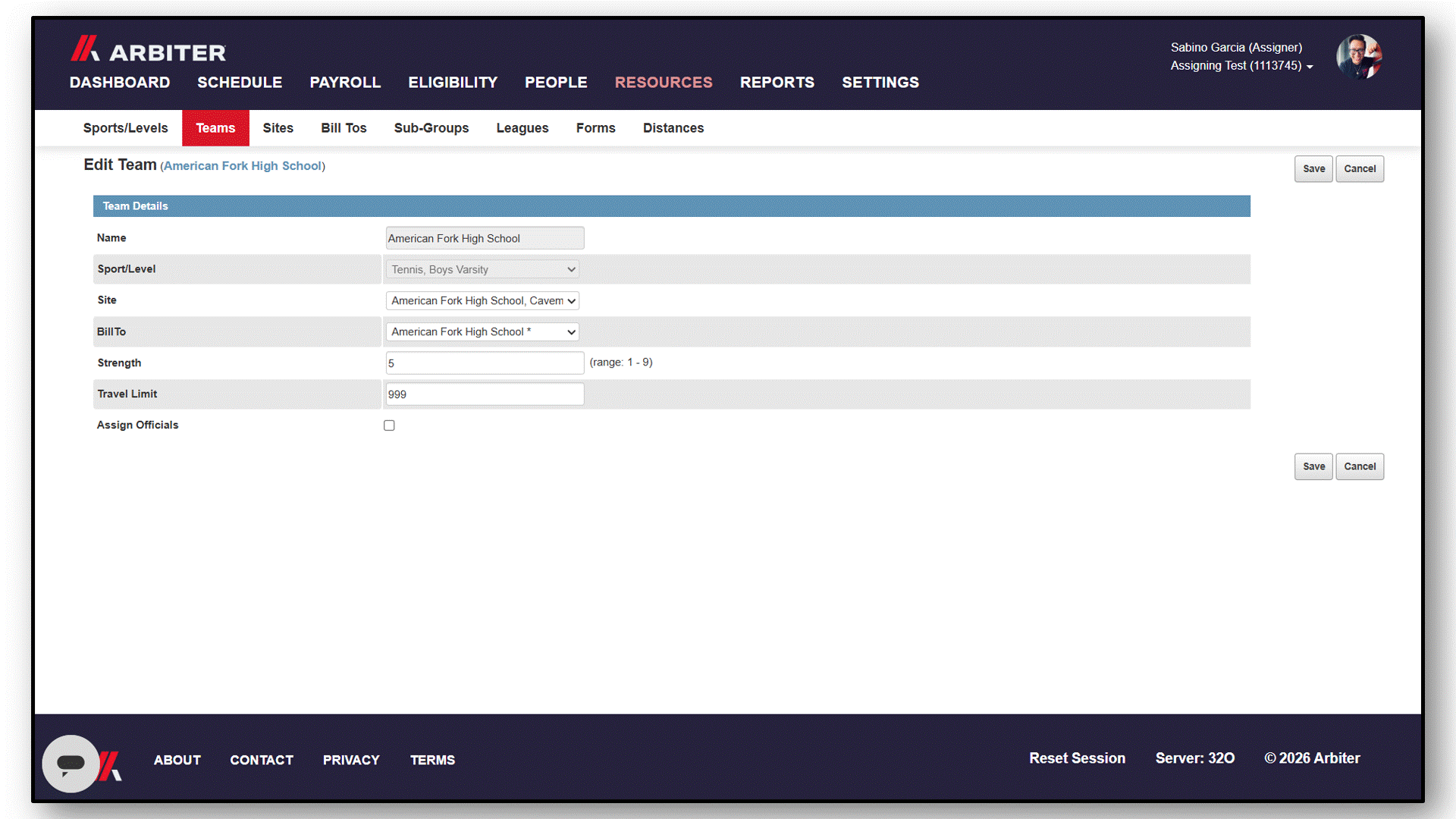
Task: Switch to the Leagues tab
Action: pyautogui.click(x=522, y=128)
